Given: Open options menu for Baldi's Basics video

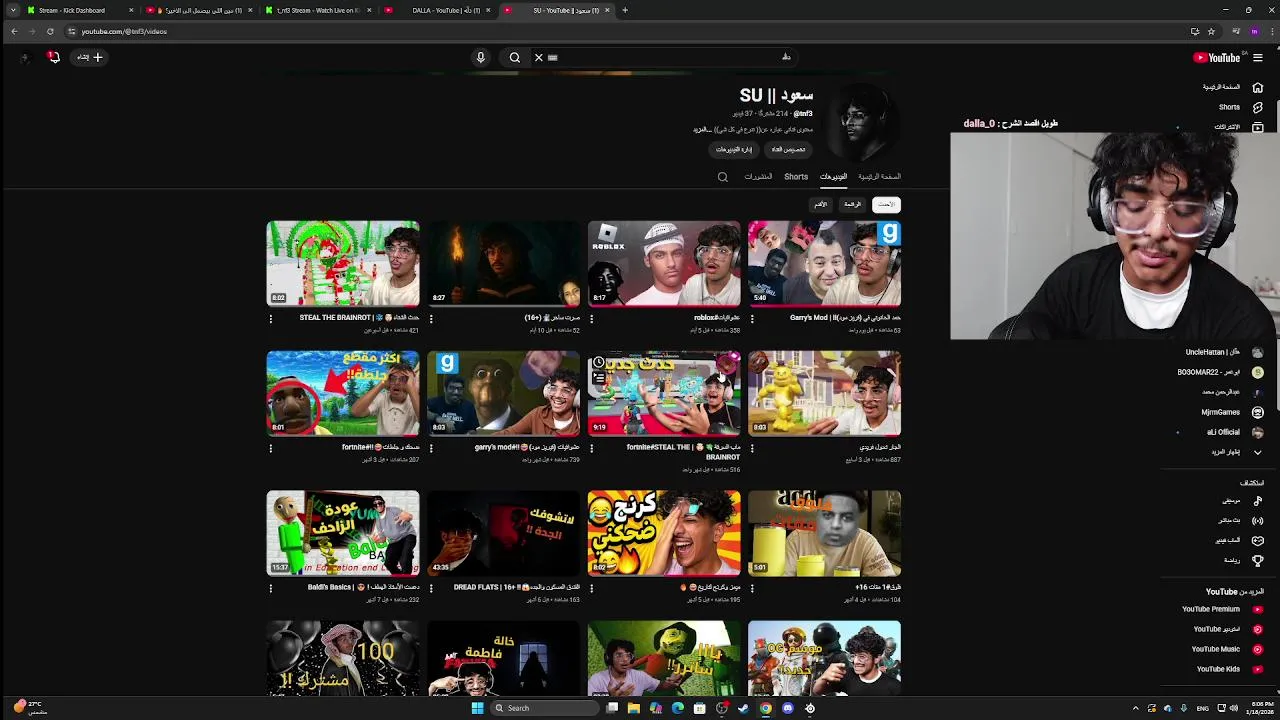Looking at the screenshot, I should coord(271,588).
